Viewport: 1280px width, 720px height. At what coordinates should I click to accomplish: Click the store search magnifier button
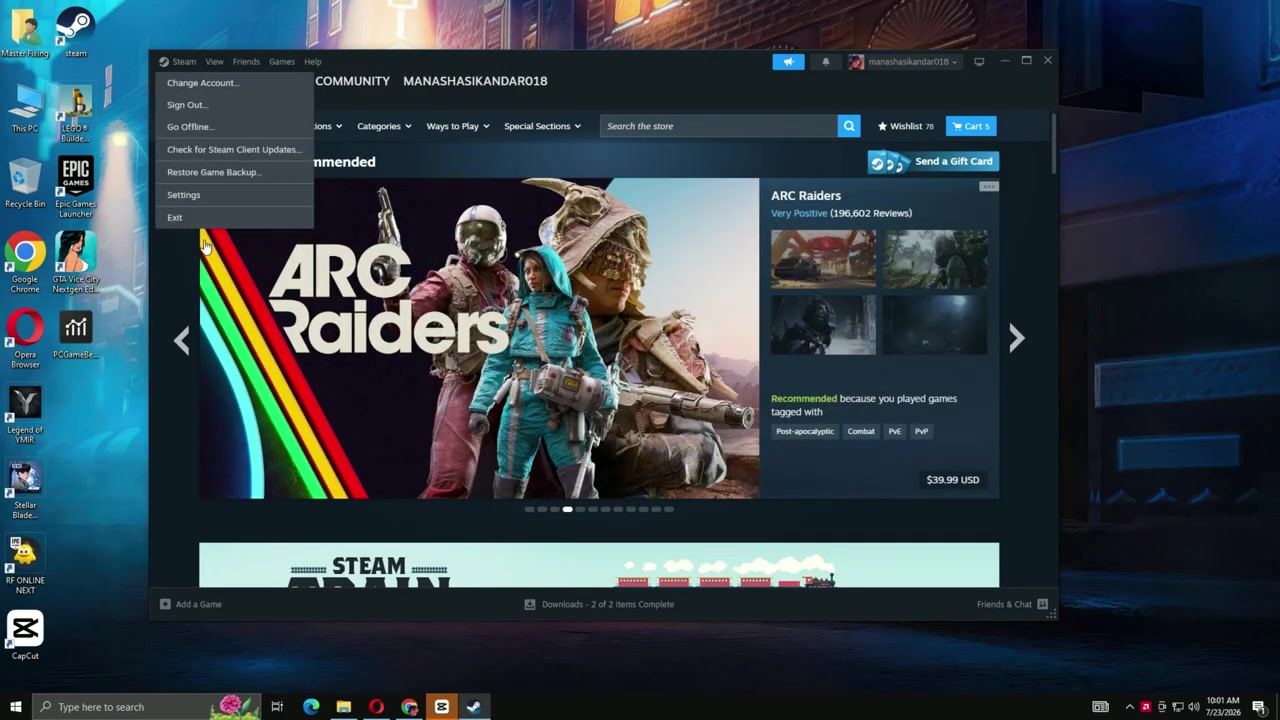(x=849, y=126)
